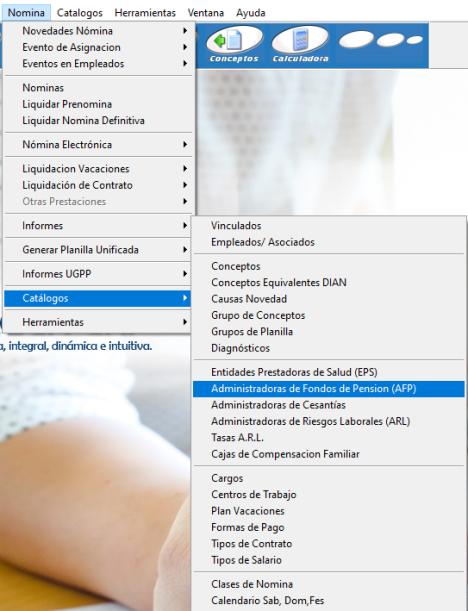Choose Empleados/ Asociados entry
Screen dimensions: 468x611
(328, 242)
